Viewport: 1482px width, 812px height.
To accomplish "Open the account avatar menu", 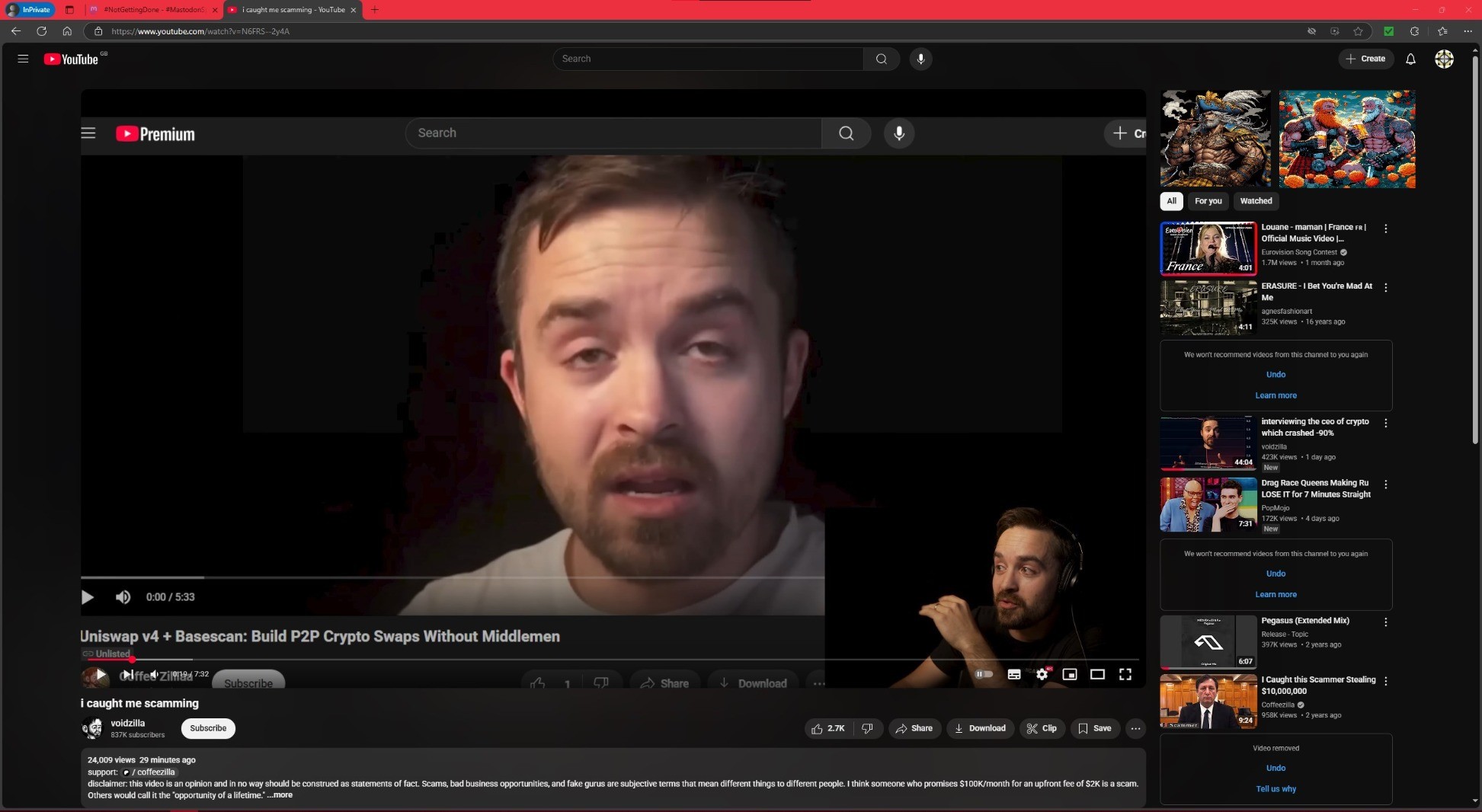I will tap(1444, 59).
